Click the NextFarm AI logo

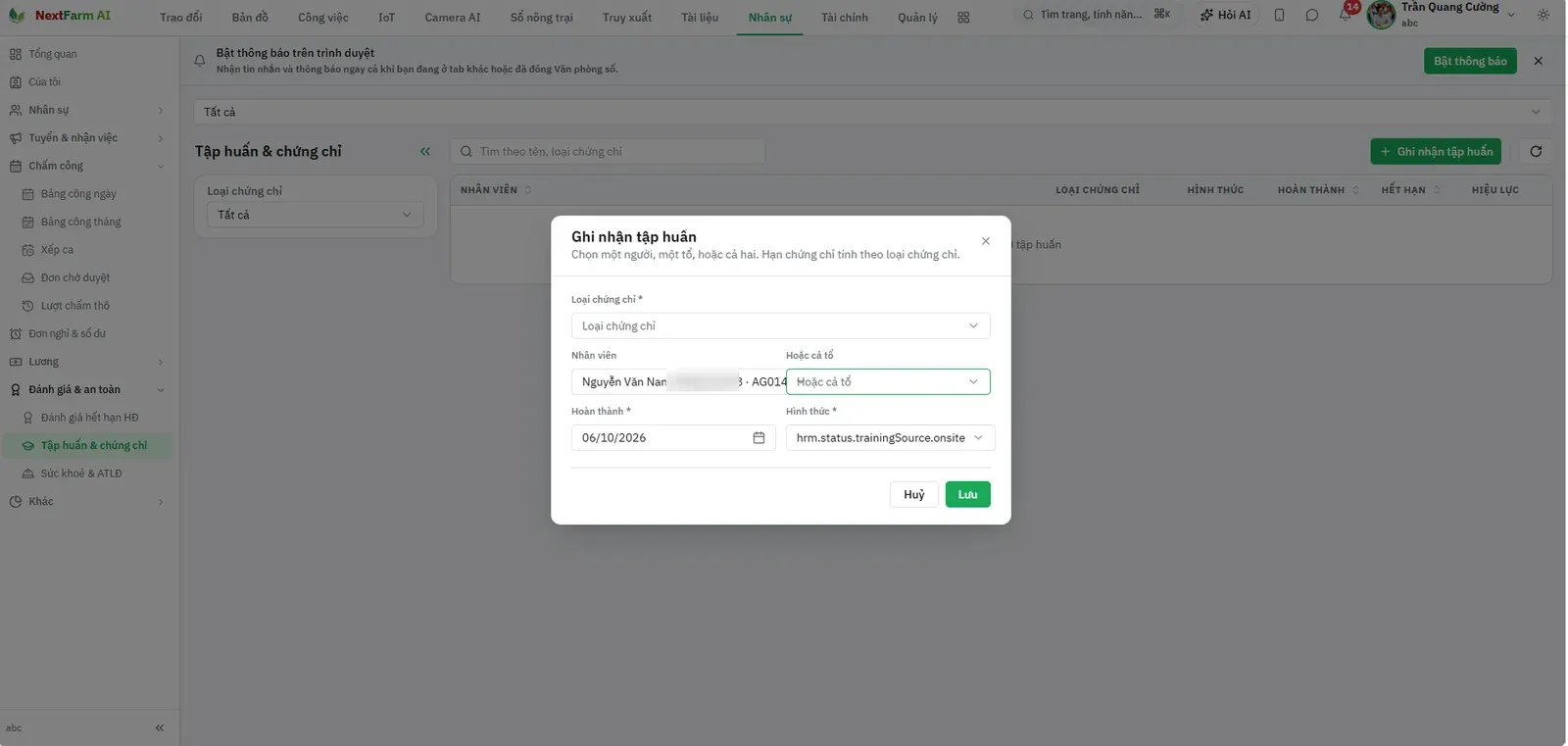[x=60, y=16]
